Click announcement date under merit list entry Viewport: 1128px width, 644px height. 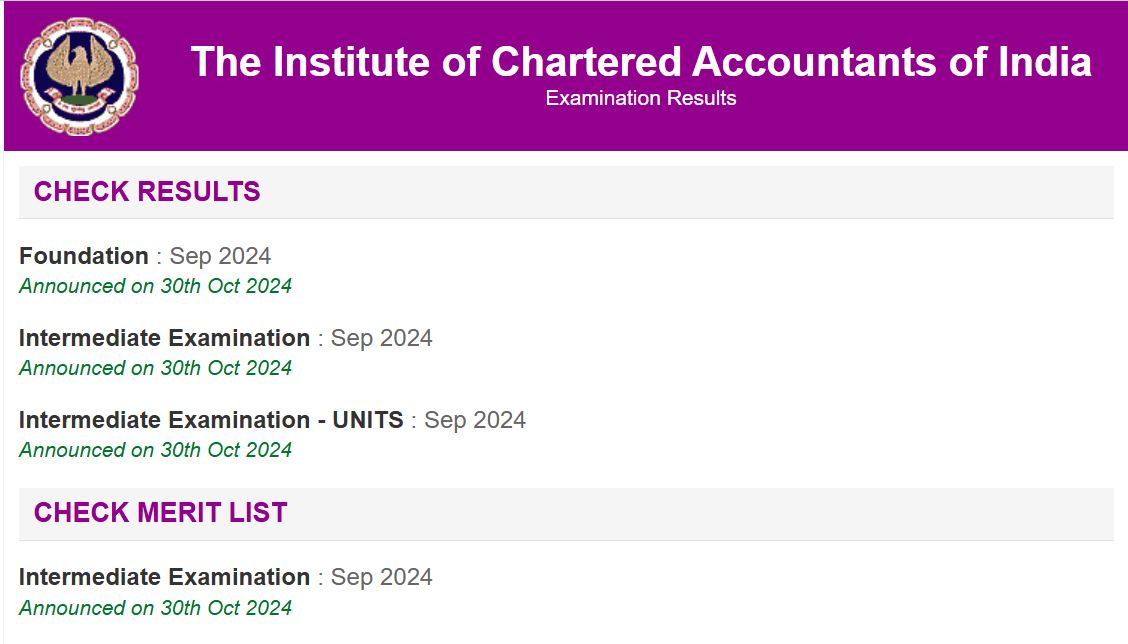[155, 608]
